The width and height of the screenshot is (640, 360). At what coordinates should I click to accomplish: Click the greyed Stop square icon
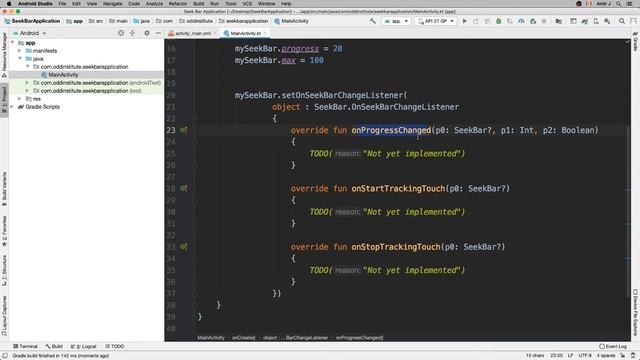[x=544, y=21]
